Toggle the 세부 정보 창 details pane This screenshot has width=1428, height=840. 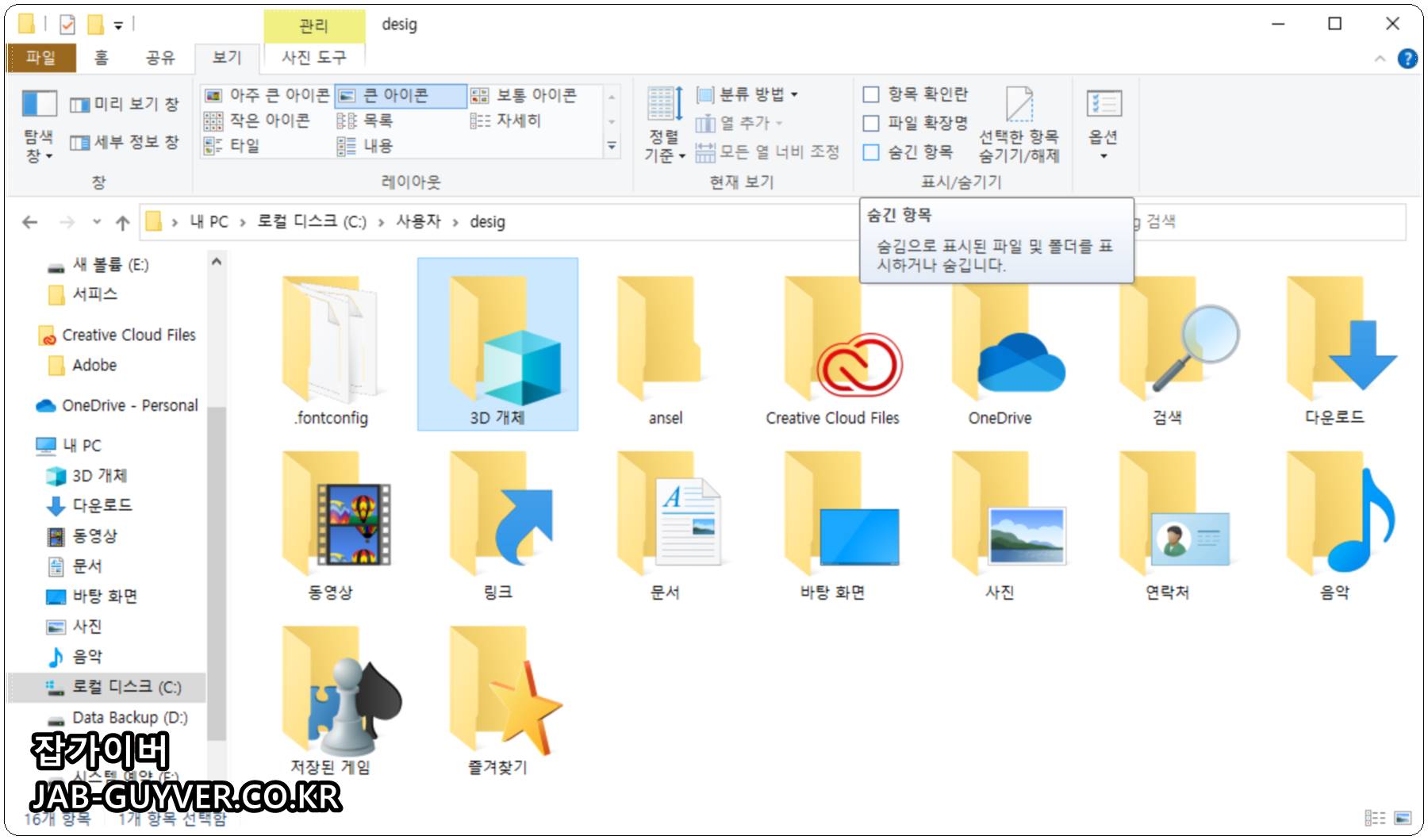point(125,142)
